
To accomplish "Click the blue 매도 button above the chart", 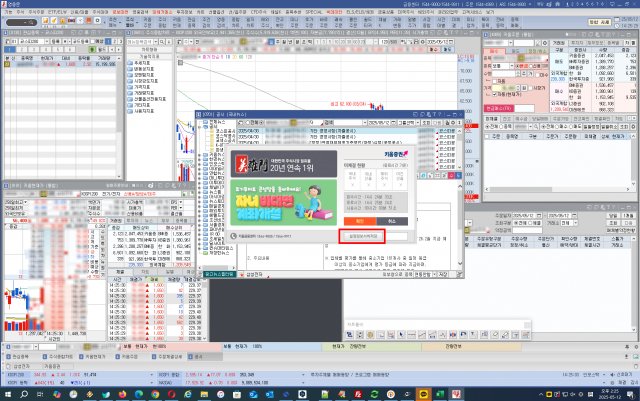I will click(447, 49).
